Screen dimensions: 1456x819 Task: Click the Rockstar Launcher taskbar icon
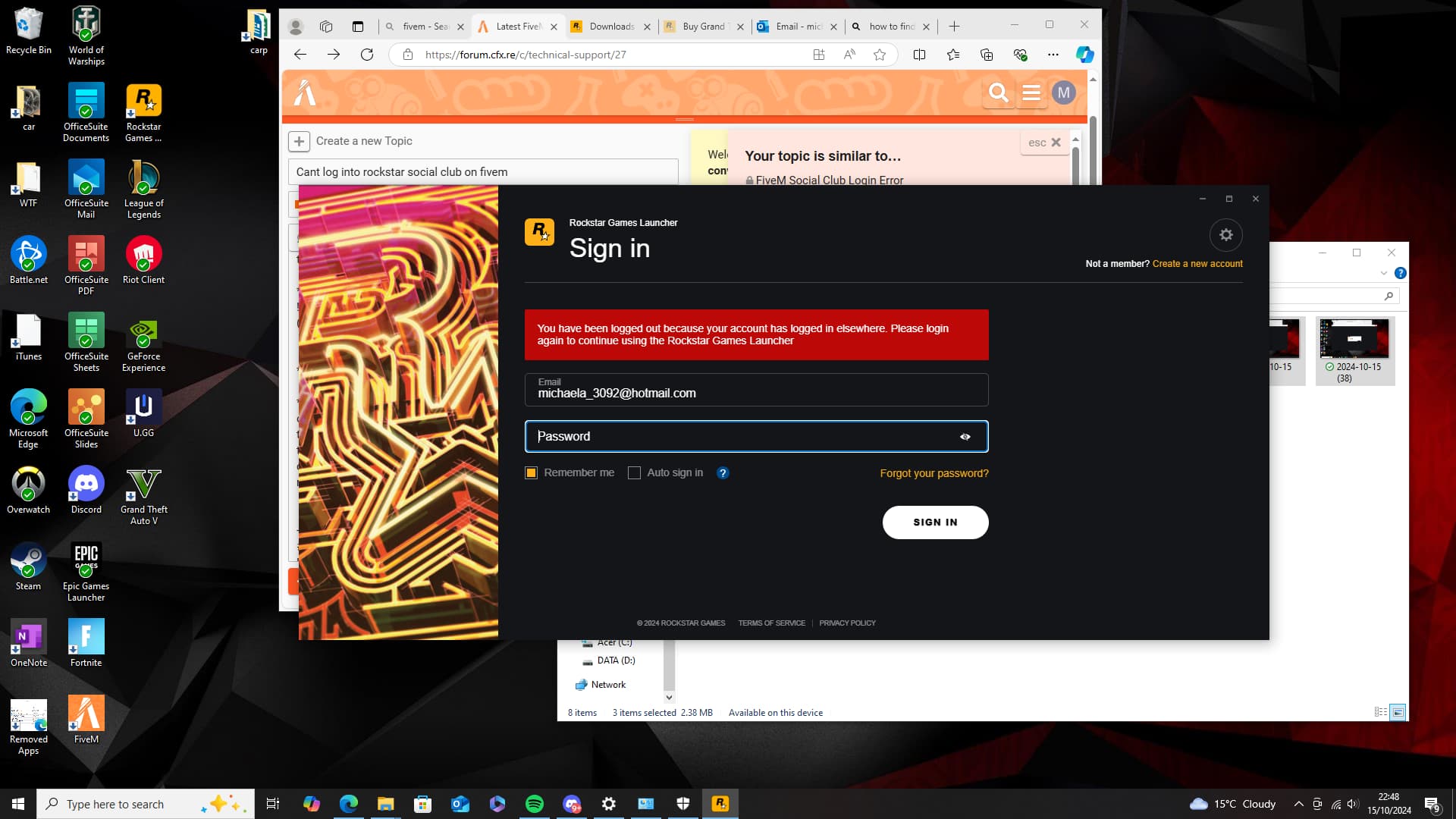click(x=720, y=804)
